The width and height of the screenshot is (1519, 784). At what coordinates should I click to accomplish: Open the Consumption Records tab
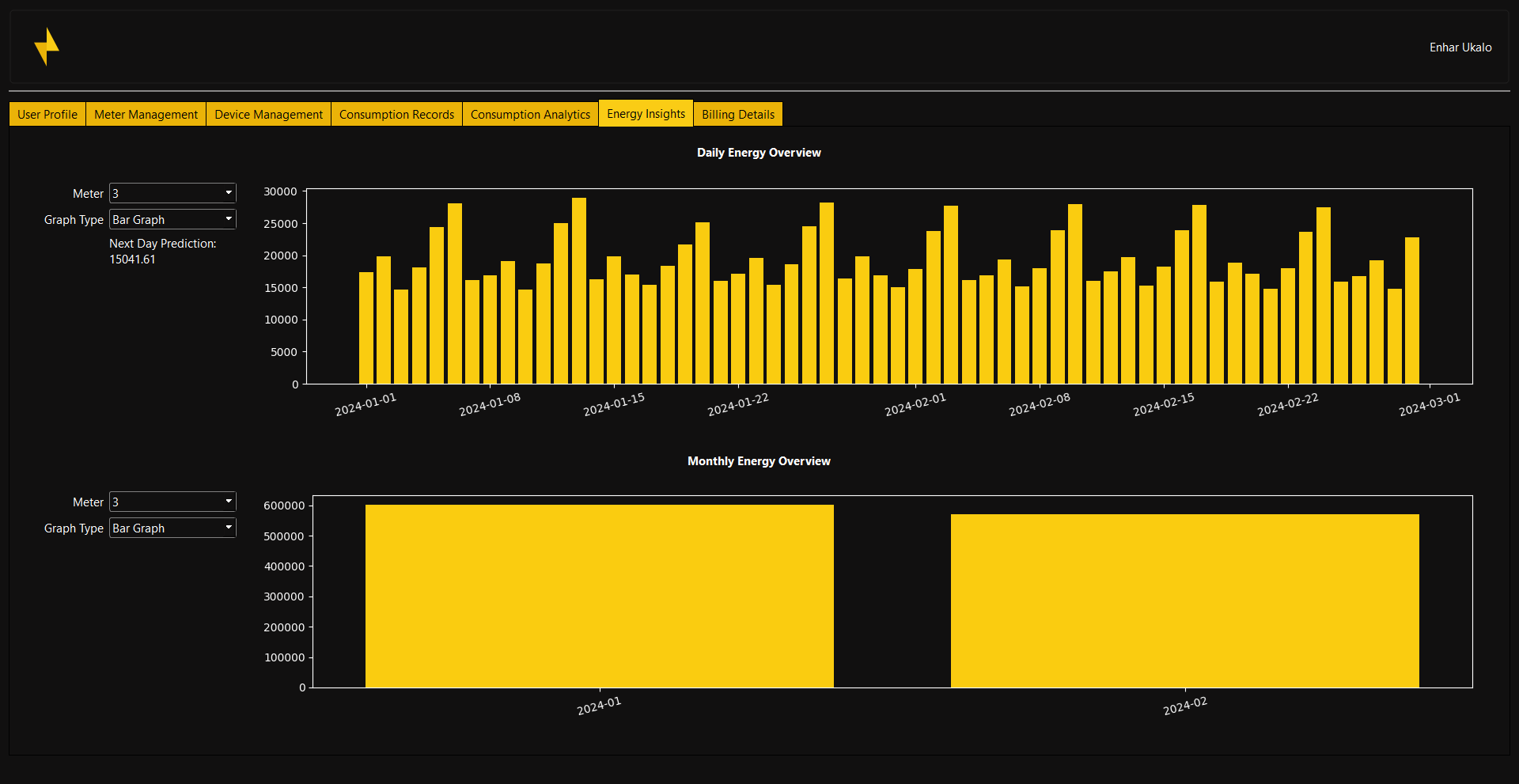396,114
